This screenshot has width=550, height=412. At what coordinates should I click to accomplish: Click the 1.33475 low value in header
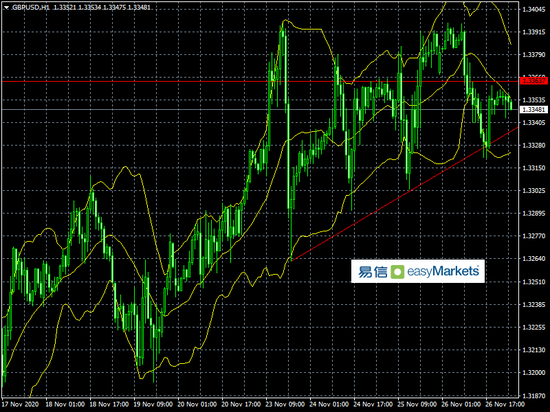[114, 7]
